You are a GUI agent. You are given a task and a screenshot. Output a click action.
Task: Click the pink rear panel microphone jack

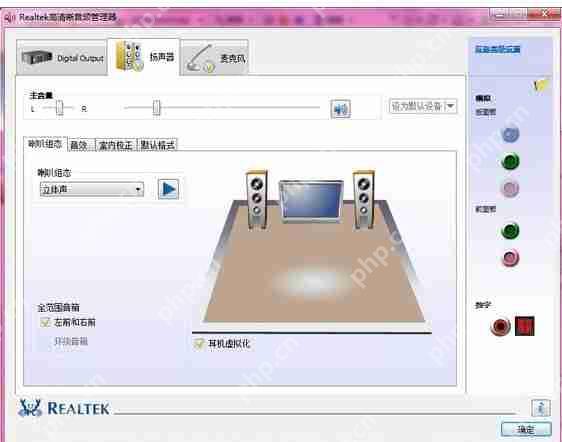[510, 188]
